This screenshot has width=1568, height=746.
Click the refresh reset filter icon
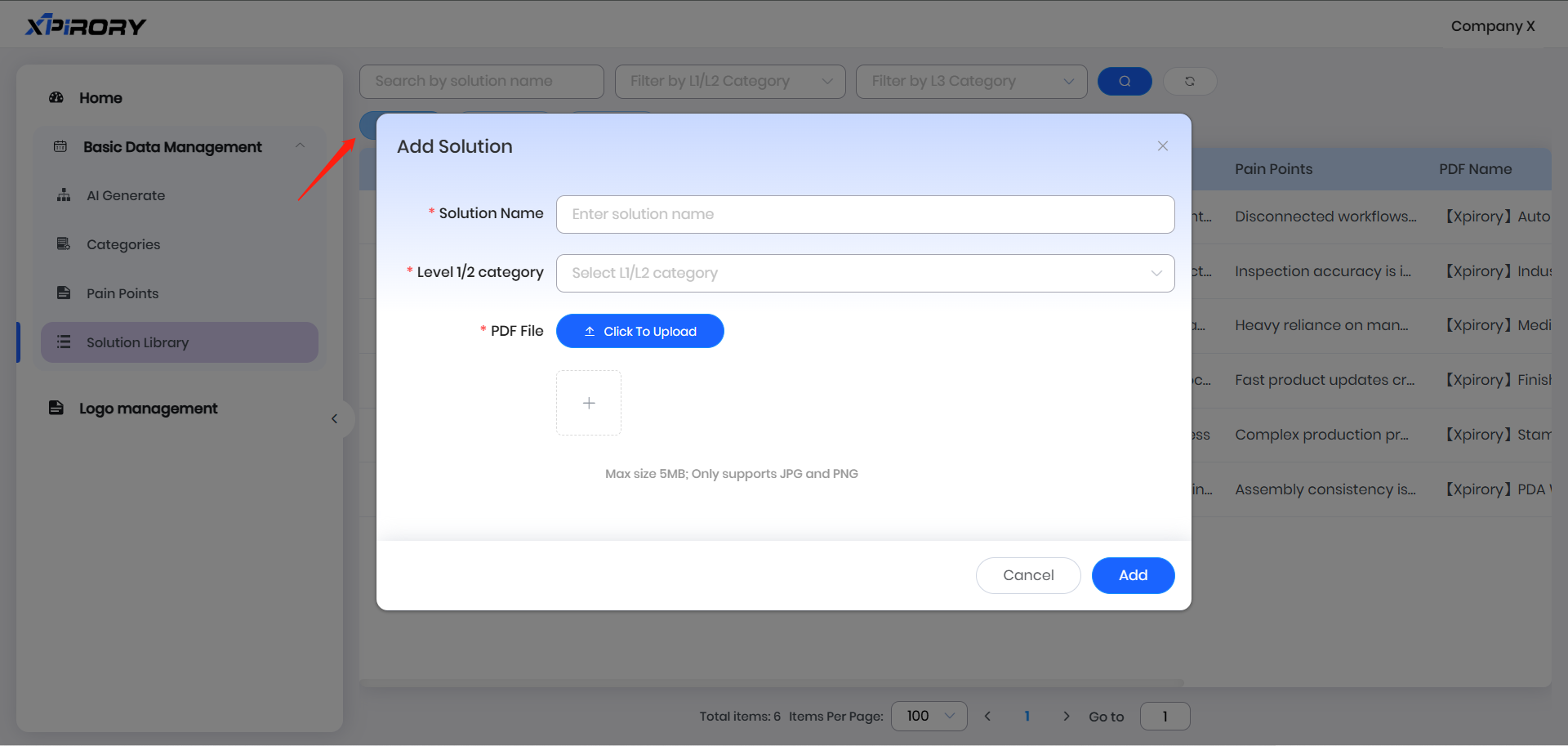coord(1190,81)
